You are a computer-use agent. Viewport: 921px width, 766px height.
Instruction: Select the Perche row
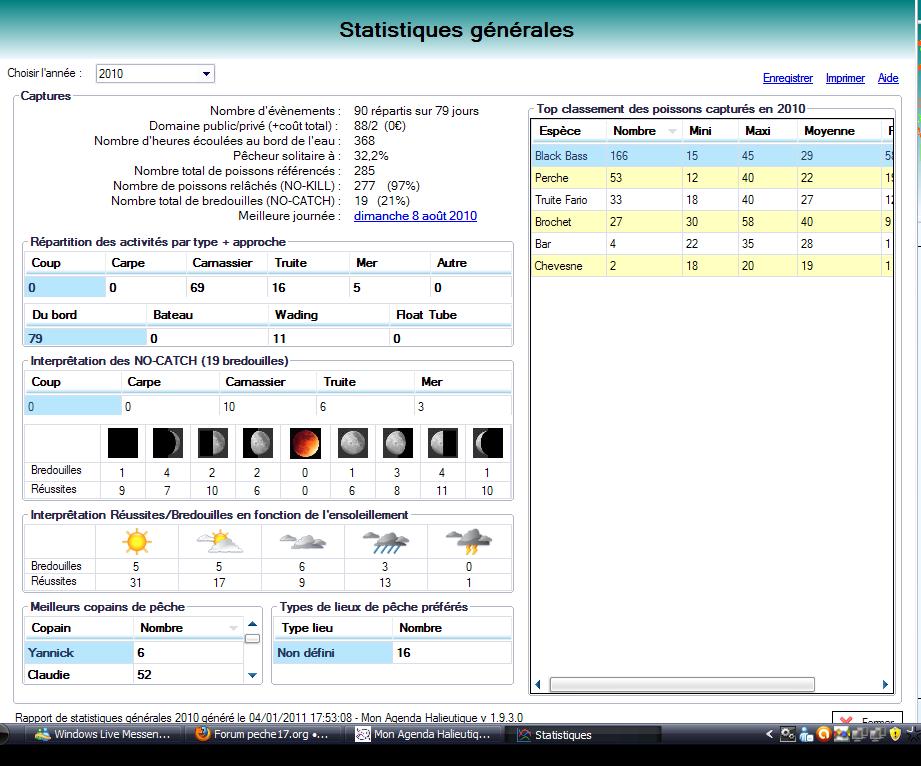tap(711, 177)
